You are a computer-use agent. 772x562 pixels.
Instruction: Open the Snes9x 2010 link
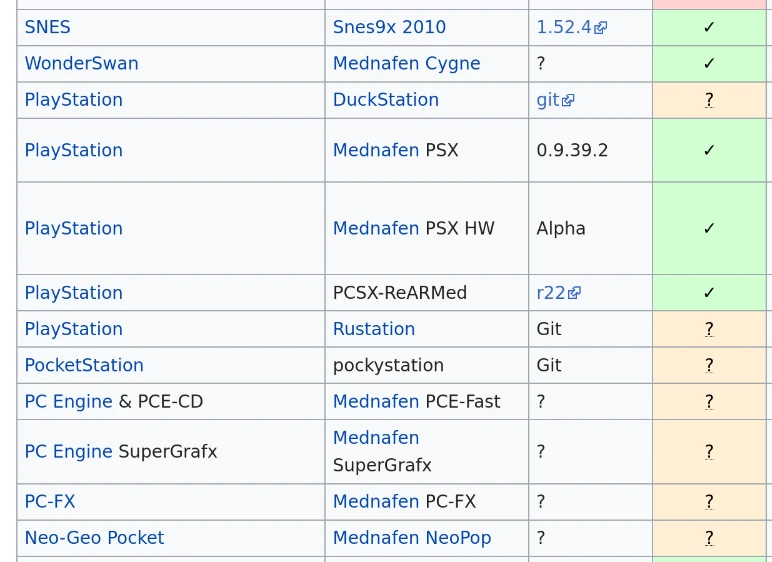389,27
